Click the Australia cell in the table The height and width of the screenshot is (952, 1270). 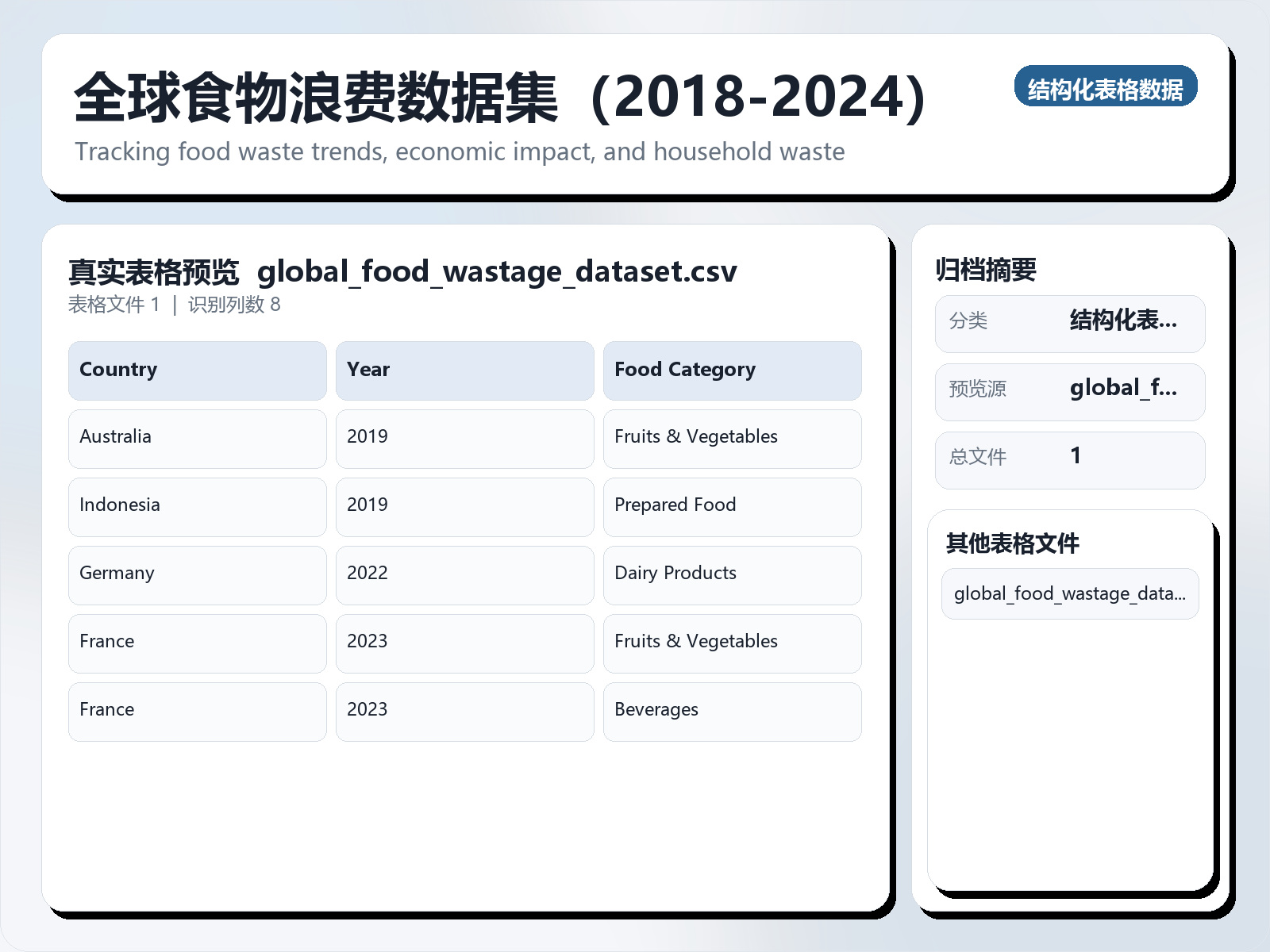click(115, 437)
